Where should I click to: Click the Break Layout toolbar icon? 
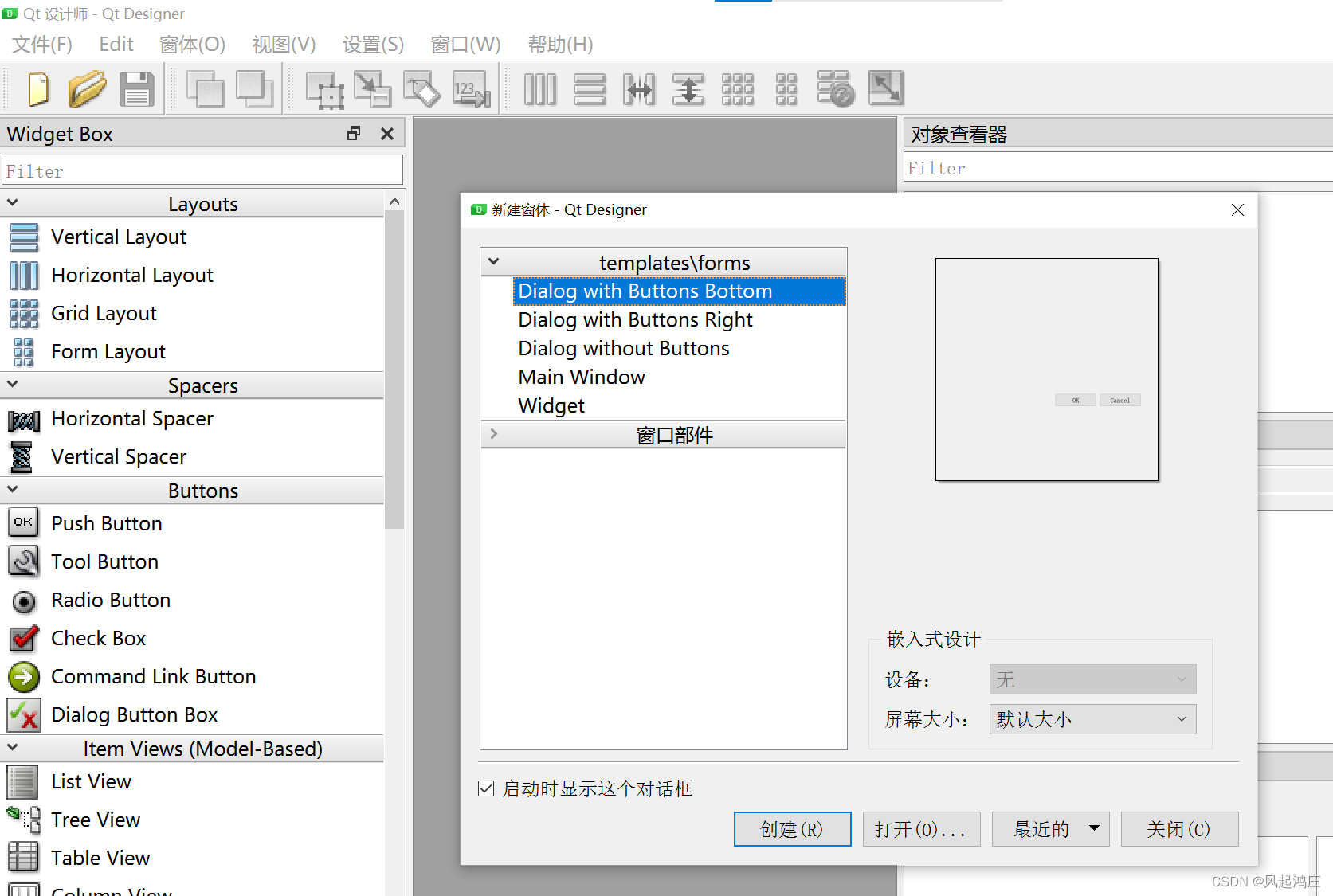click(x=836, y=88)
